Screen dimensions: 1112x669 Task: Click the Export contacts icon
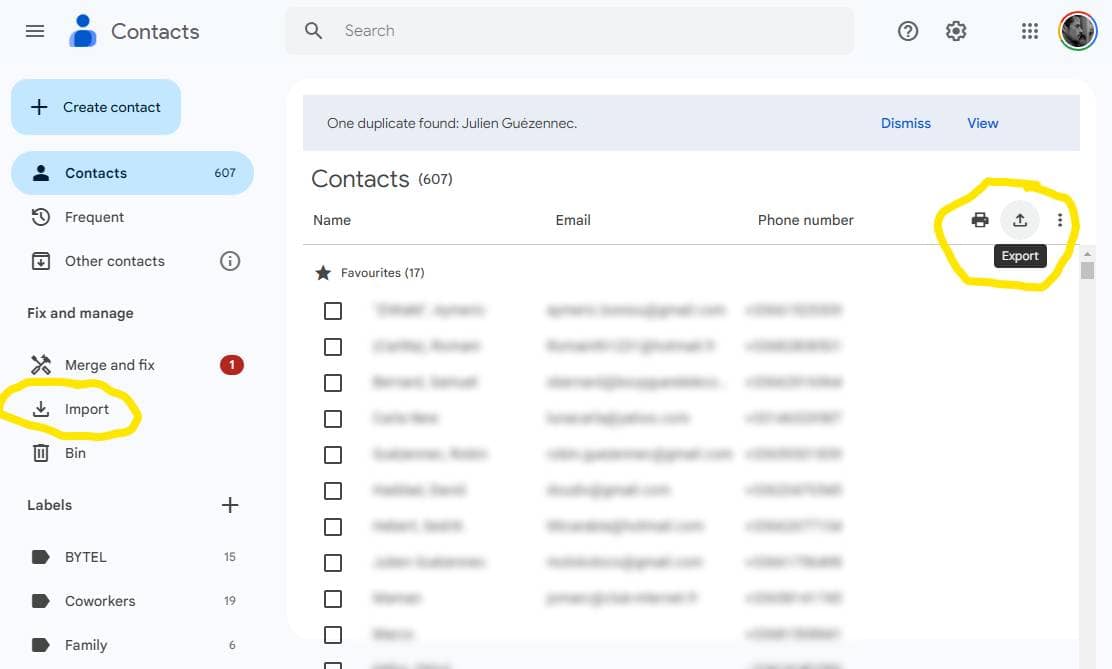point(1020,220)
